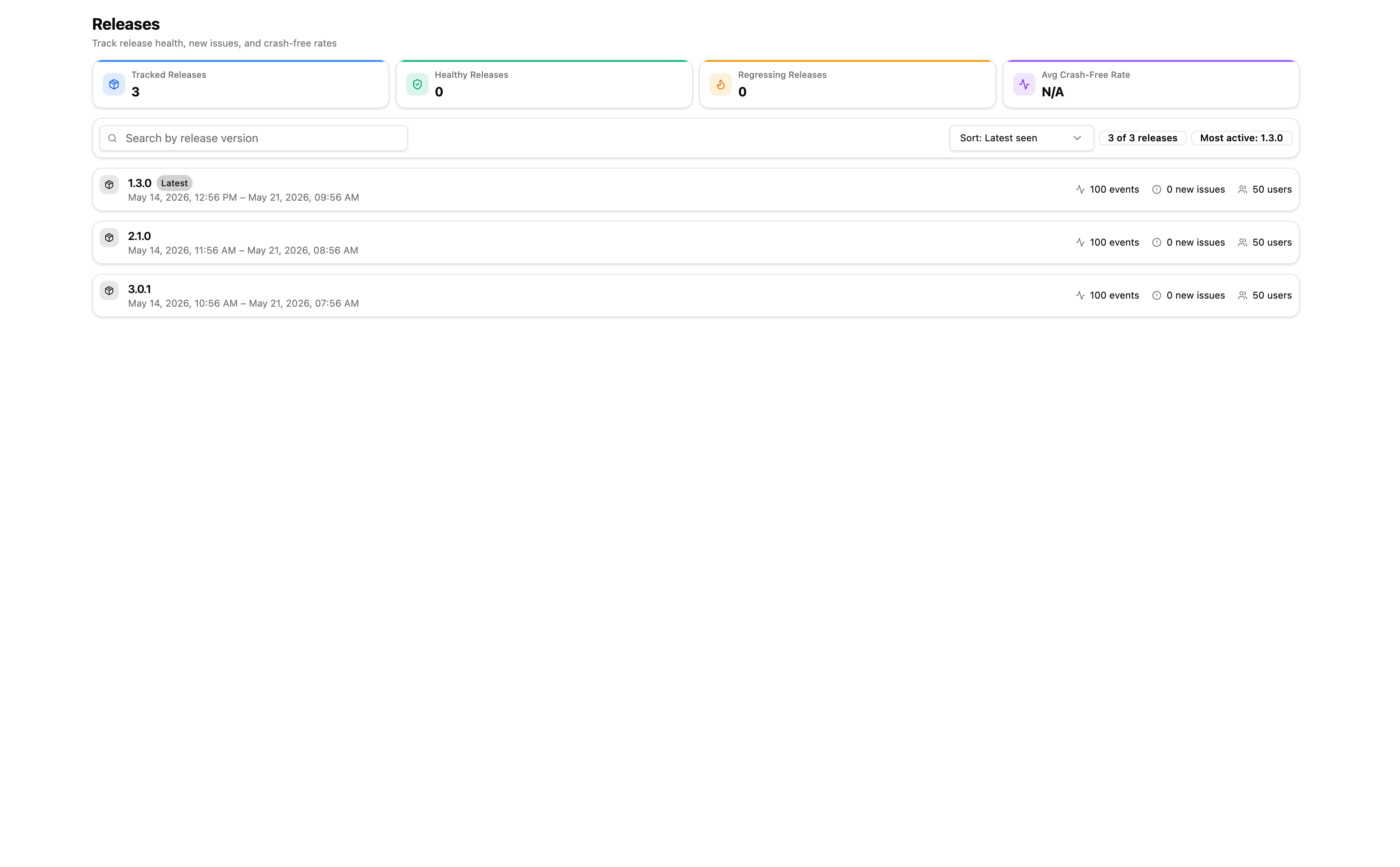Click '50 users' in the 3.0.1 row

[1272, 295]
